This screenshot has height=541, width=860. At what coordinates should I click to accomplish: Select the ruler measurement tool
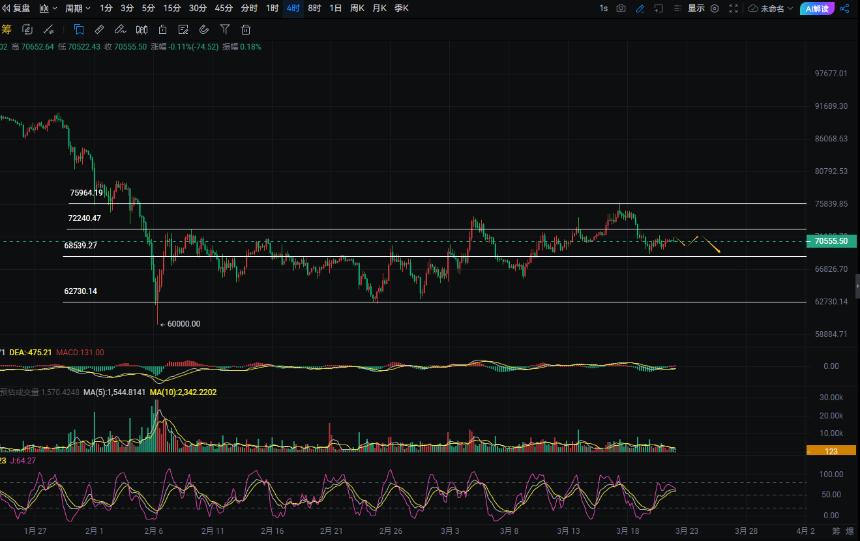click(x=99, y=30)
